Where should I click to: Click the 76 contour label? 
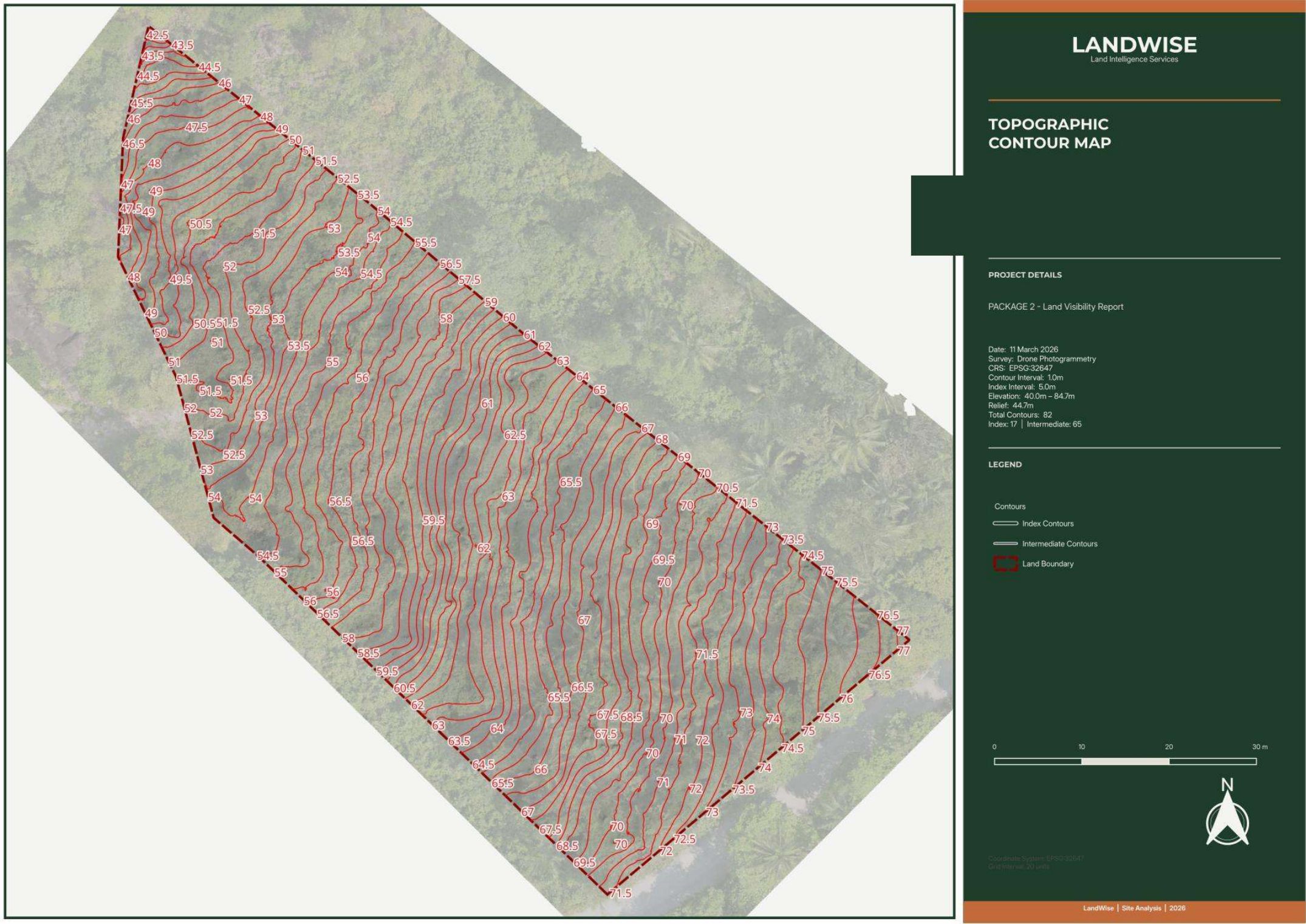(846, 699)
